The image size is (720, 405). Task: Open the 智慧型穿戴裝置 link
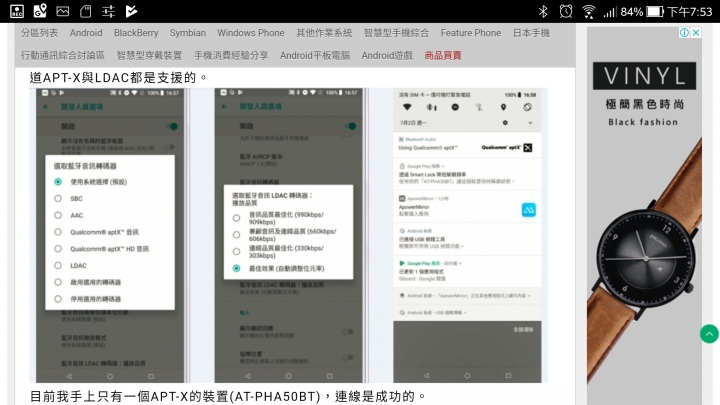(149, 56)
